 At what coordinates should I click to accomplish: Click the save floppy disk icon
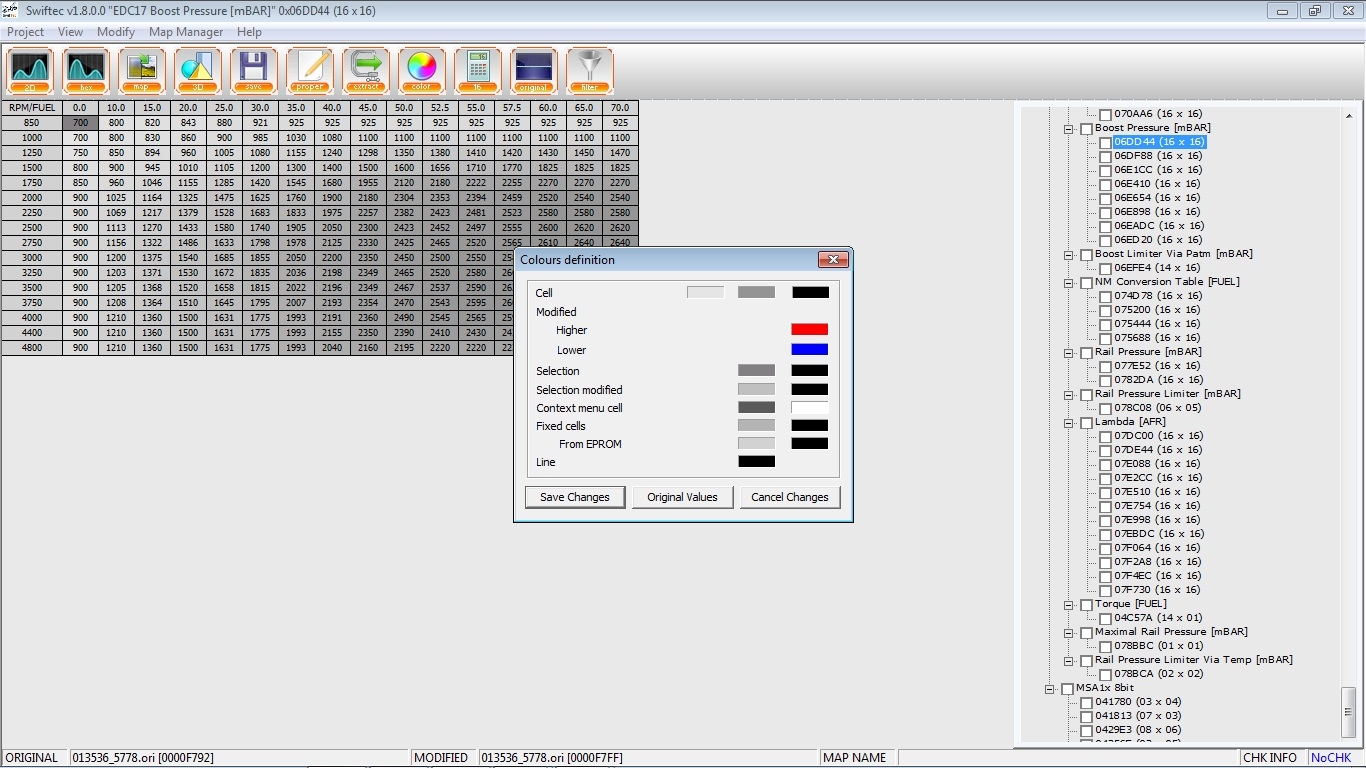tap(254, 71)
